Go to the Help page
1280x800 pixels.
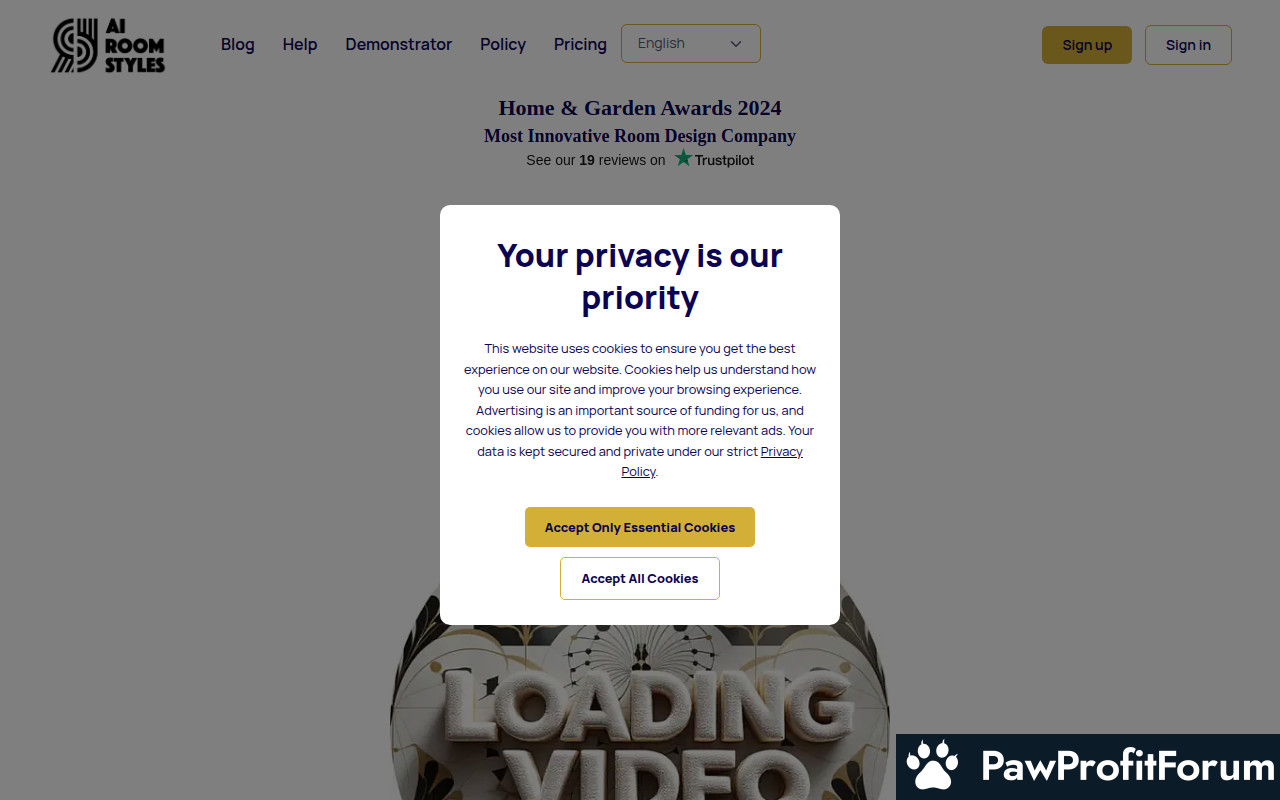[299, 45]
